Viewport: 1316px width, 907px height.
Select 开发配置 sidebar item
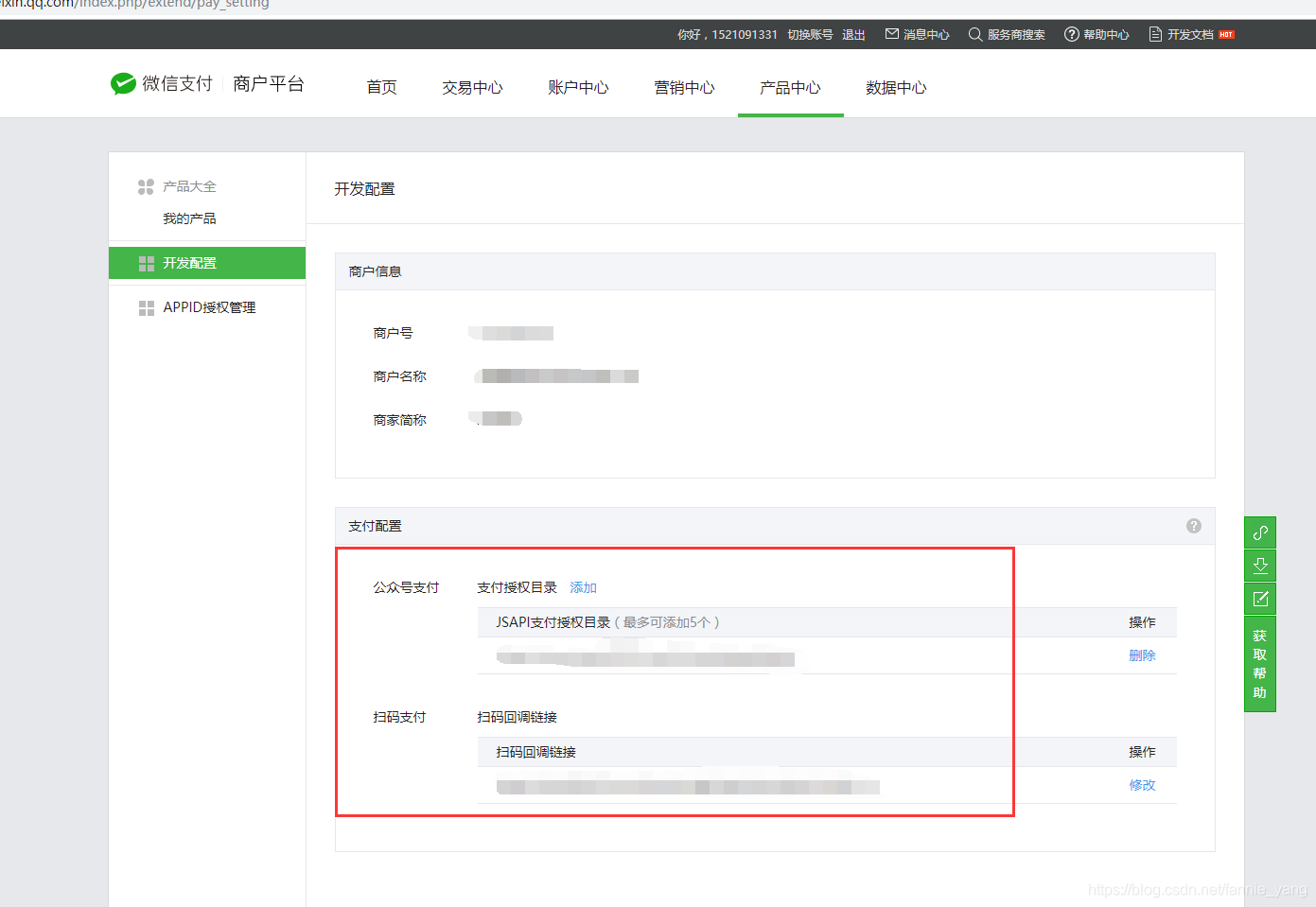(207, 263)
